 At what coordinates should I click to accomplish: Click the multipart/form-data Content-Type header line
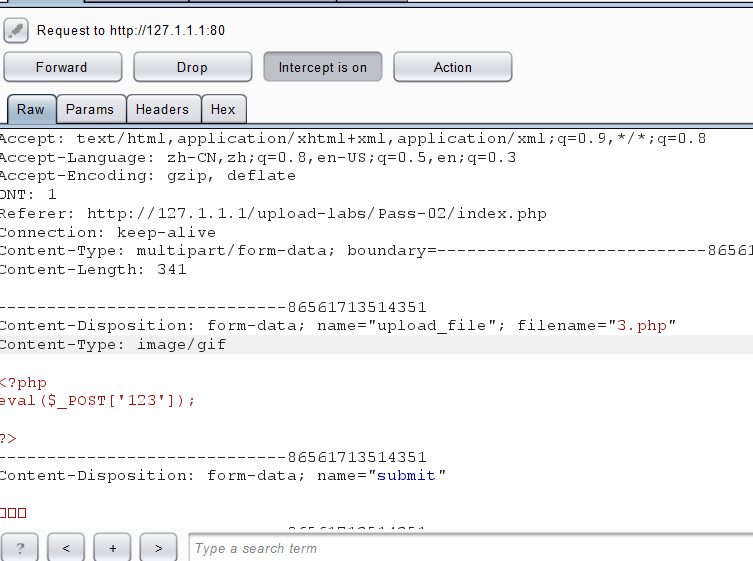[x=376, y=251]
